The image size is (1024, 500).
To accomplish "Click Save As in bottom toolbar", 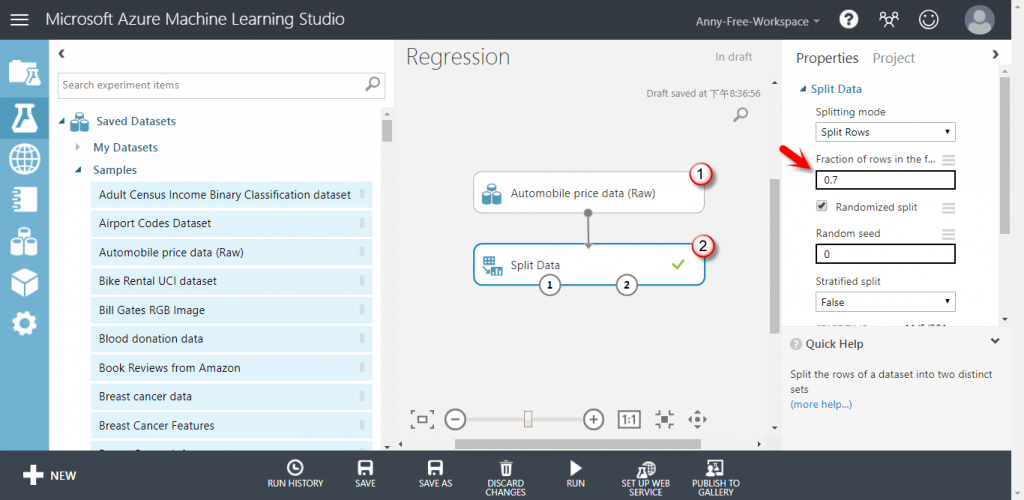I will [x=435, y=475].
